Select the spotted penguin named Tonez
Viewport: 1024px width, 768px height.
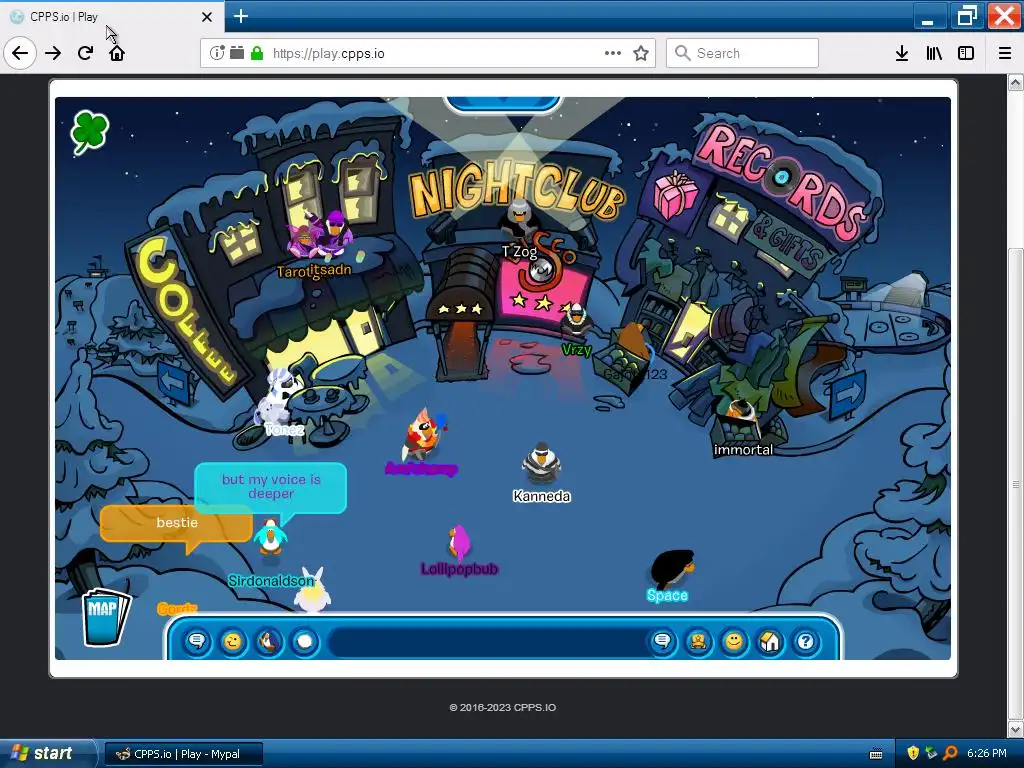click(277, 396)
